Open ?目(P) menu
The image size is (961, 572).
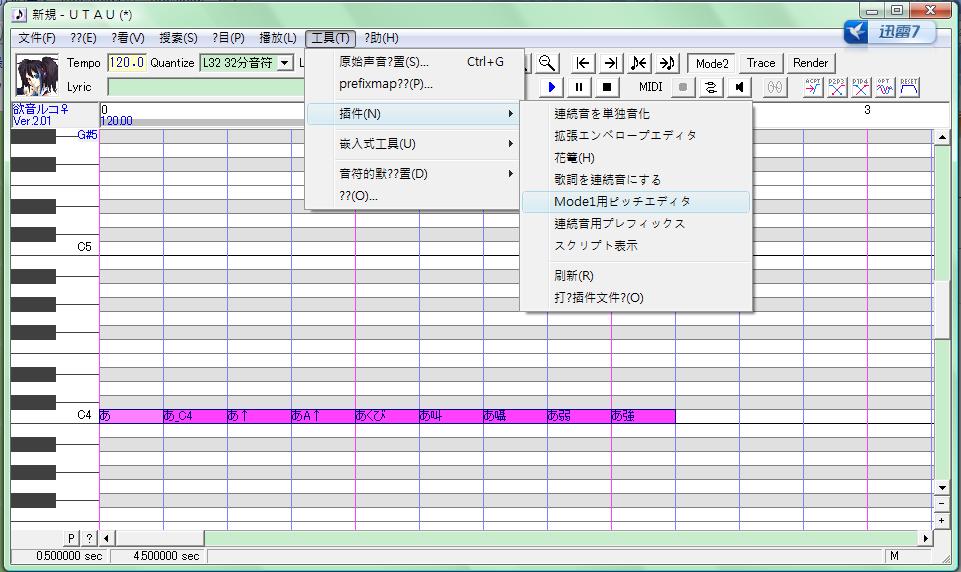coord(229,38)
